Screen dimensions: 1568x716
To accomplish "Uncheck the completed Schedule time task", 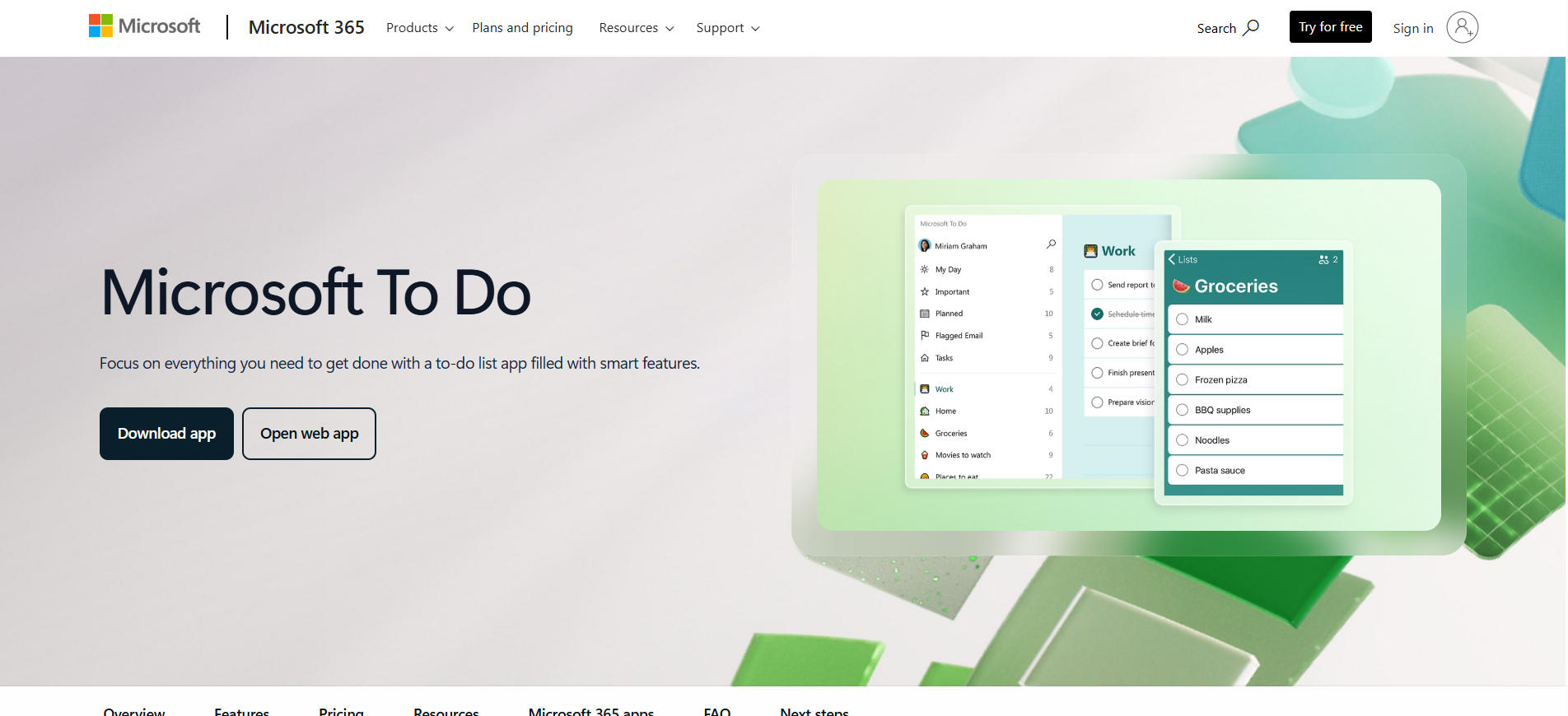I will tap(1097, 314).
